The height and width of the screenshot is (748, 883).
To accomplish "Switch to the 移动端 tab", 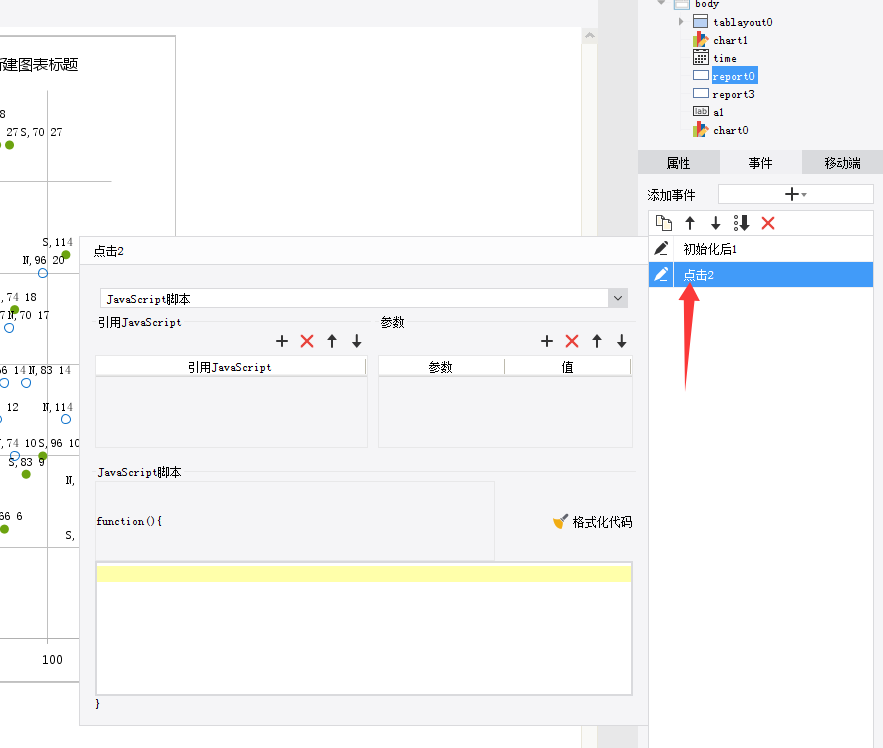I will [x=842, y=163].
